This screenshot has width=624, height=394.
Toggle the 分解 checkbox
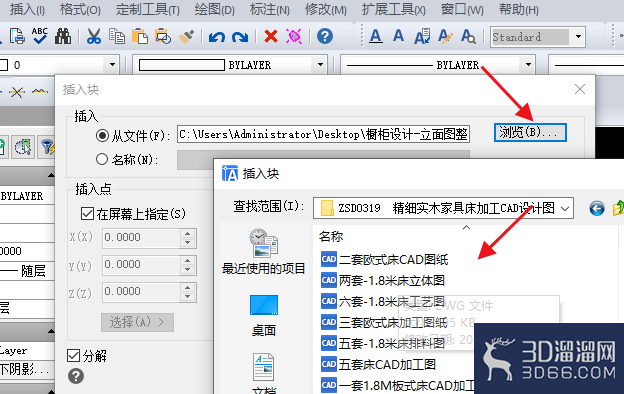point(74,355)
